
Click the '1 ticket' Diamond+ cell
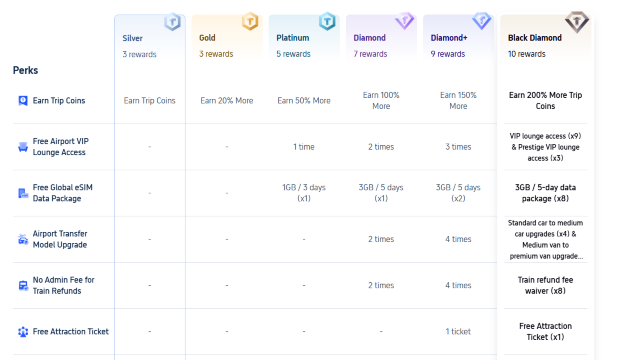pyautogui.click(x=458, y=331)
